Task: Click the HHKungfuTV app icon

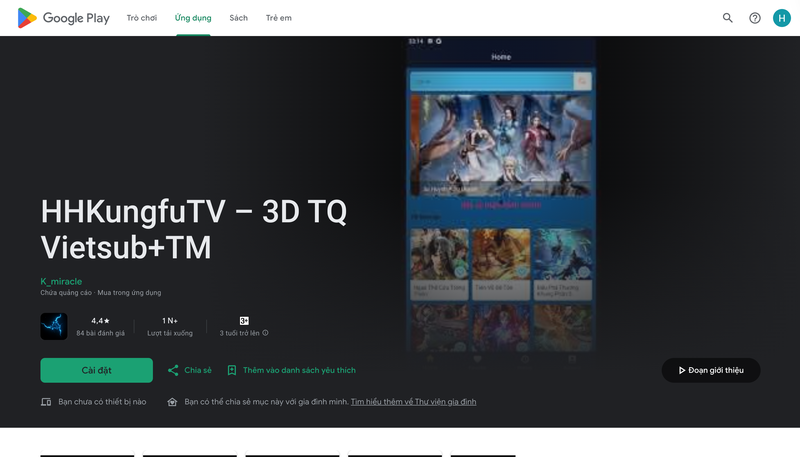Action: coord(54,326)
